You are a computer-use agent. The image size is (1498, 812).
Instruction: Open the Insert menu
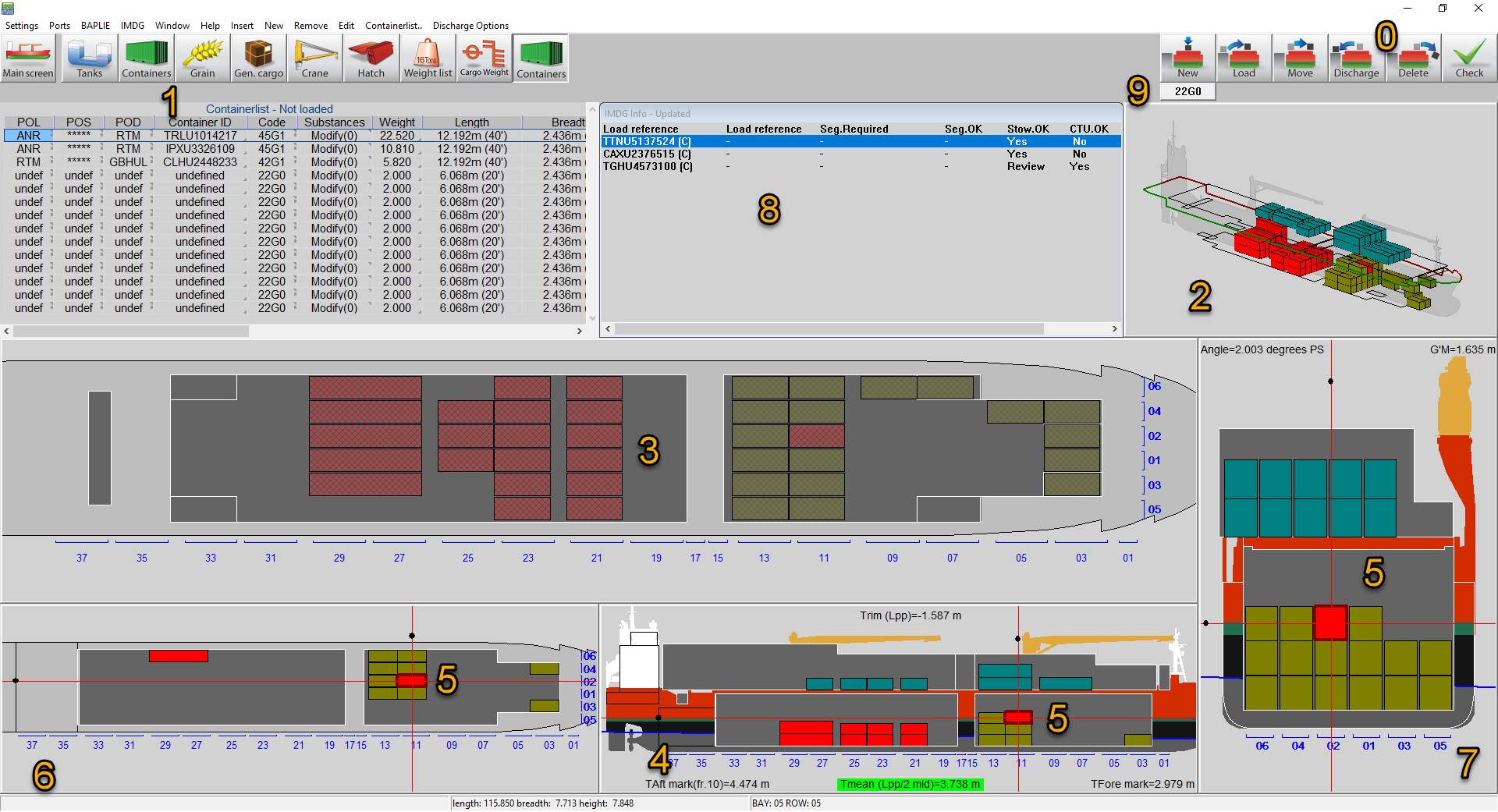(242, 26)
